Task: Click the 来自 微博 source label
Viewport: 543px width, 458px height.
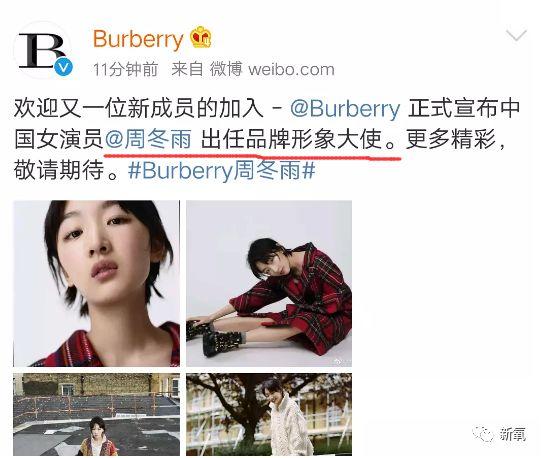Action: tap(206, 69)
